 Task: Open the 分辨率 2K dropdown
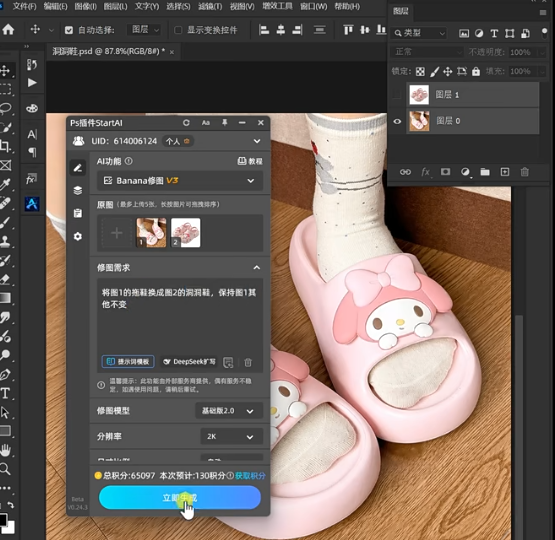point(231,436)
